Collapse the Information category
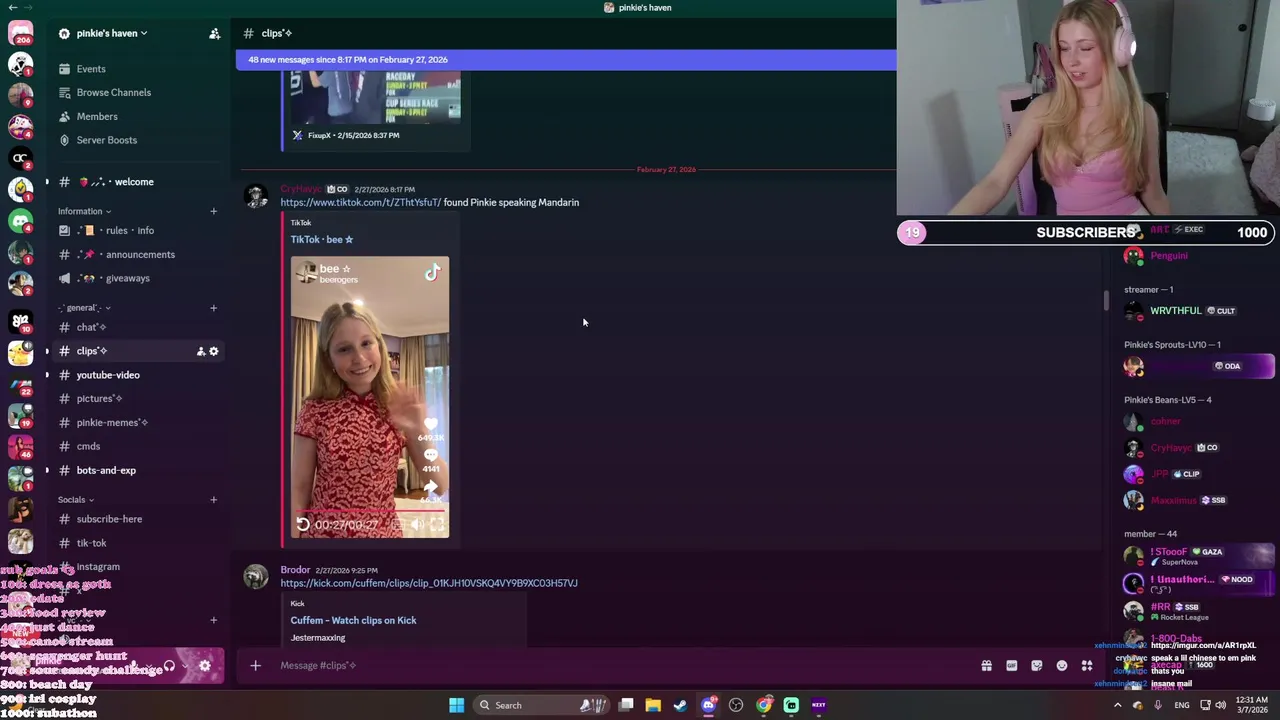The height and width of the screenshot is (720, 1280). (84, 211)
